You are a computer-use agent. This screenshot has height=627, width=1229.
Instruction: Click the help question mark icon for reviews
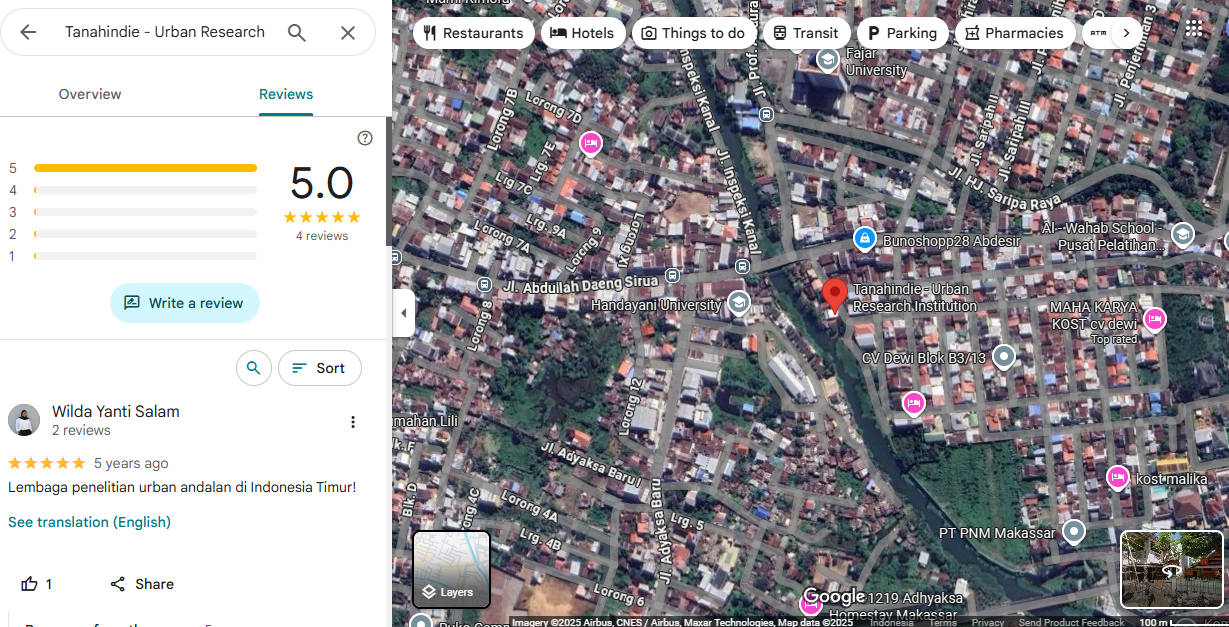pos(365,138)
